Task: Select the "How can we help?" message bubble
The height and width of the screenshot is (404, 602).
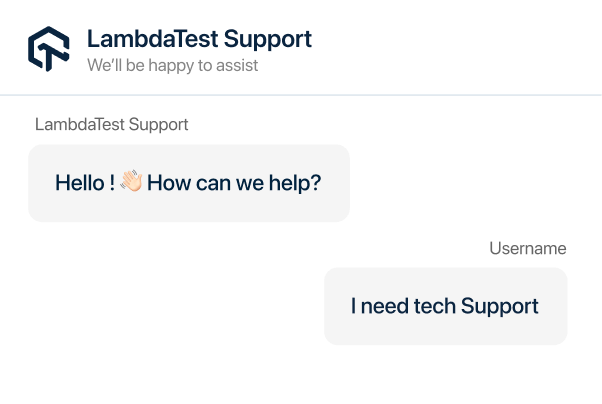Action: [189, 183]
